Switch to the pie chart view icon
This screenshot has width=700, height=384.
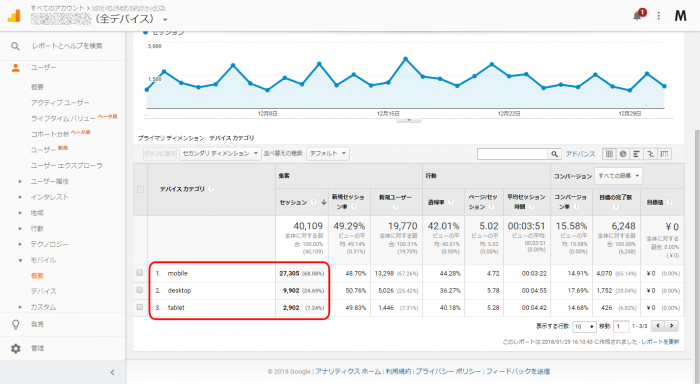[x=623, y=154]
